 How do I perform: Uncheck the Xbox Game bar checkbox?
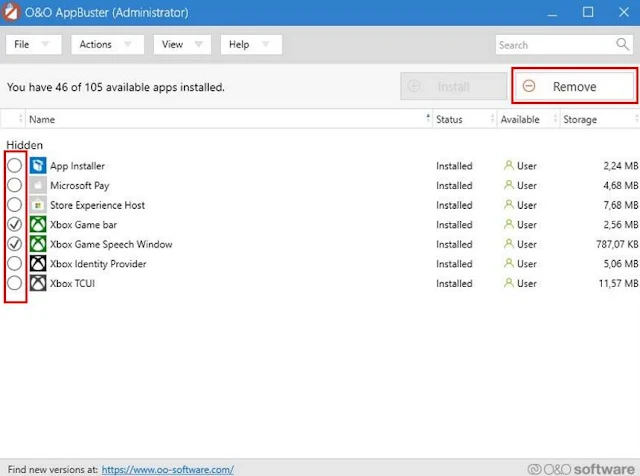tap(15, 224)
